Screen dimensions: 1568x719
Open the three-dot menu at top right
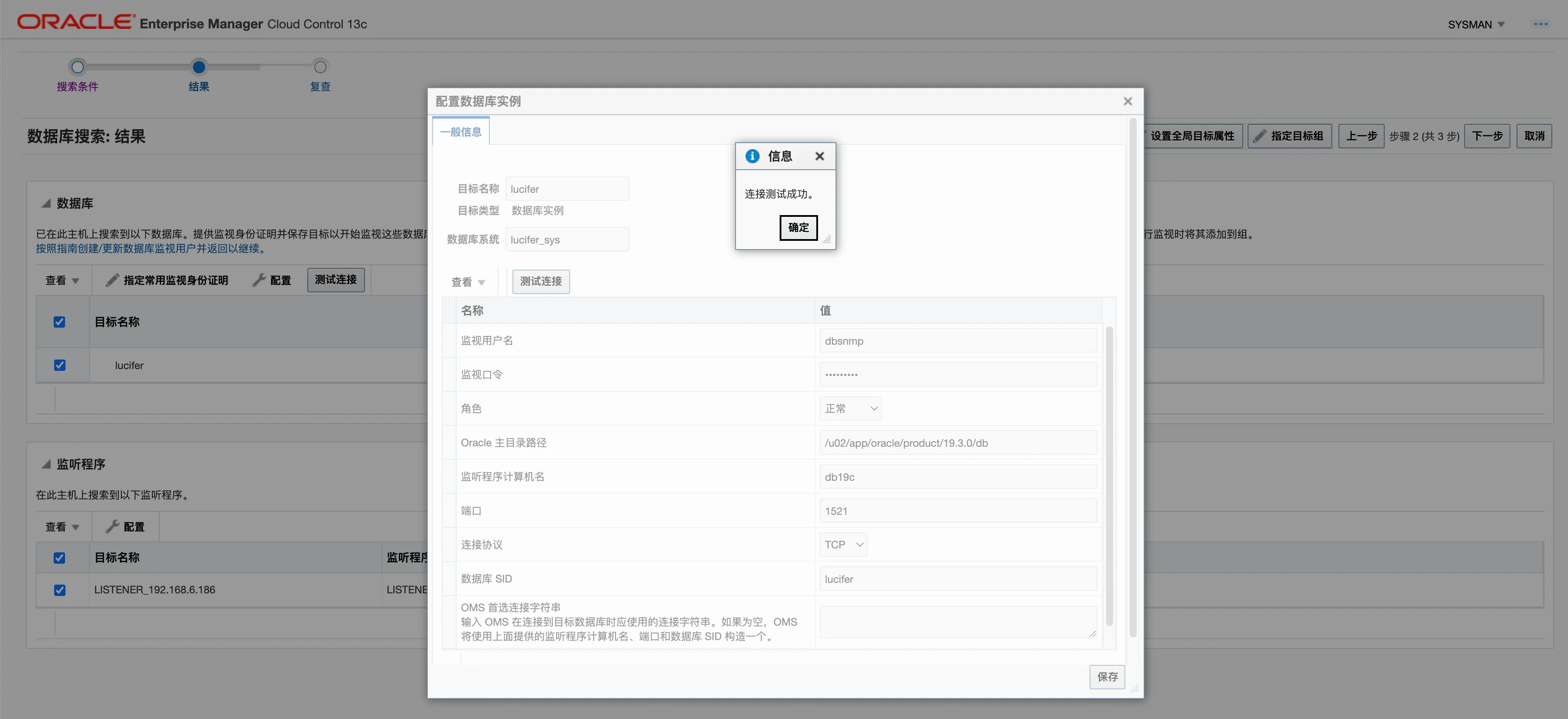(1540, 24)
